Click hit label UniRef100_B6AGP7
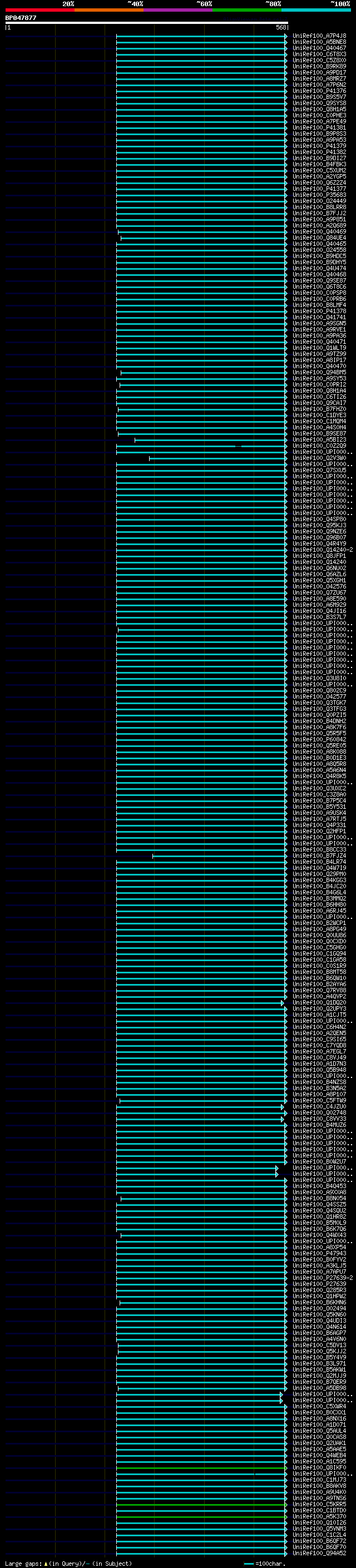This screenshot has width=356, height=1568. click(319, 1334)
